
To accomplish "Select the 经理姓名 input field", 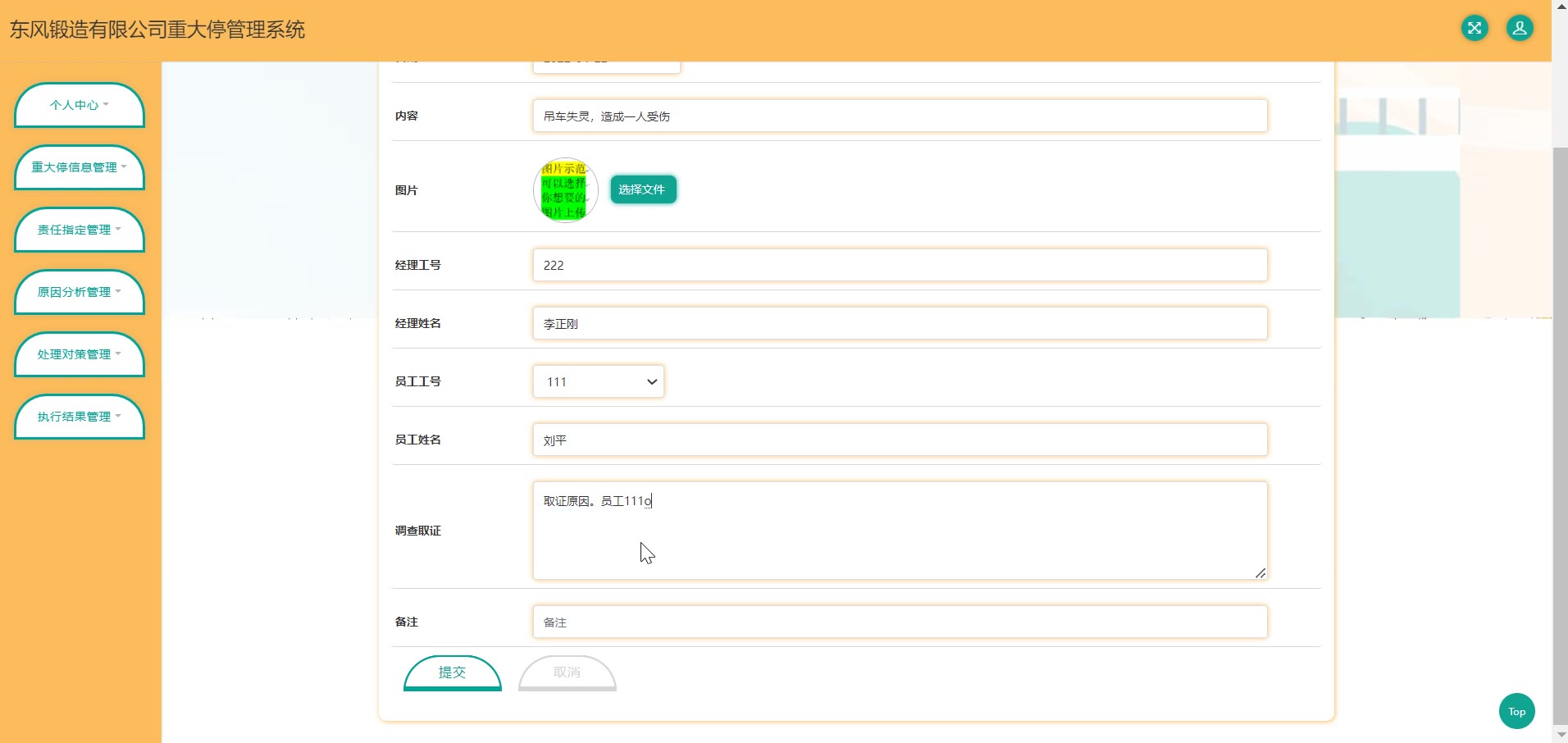I will (x=900, y=323).
